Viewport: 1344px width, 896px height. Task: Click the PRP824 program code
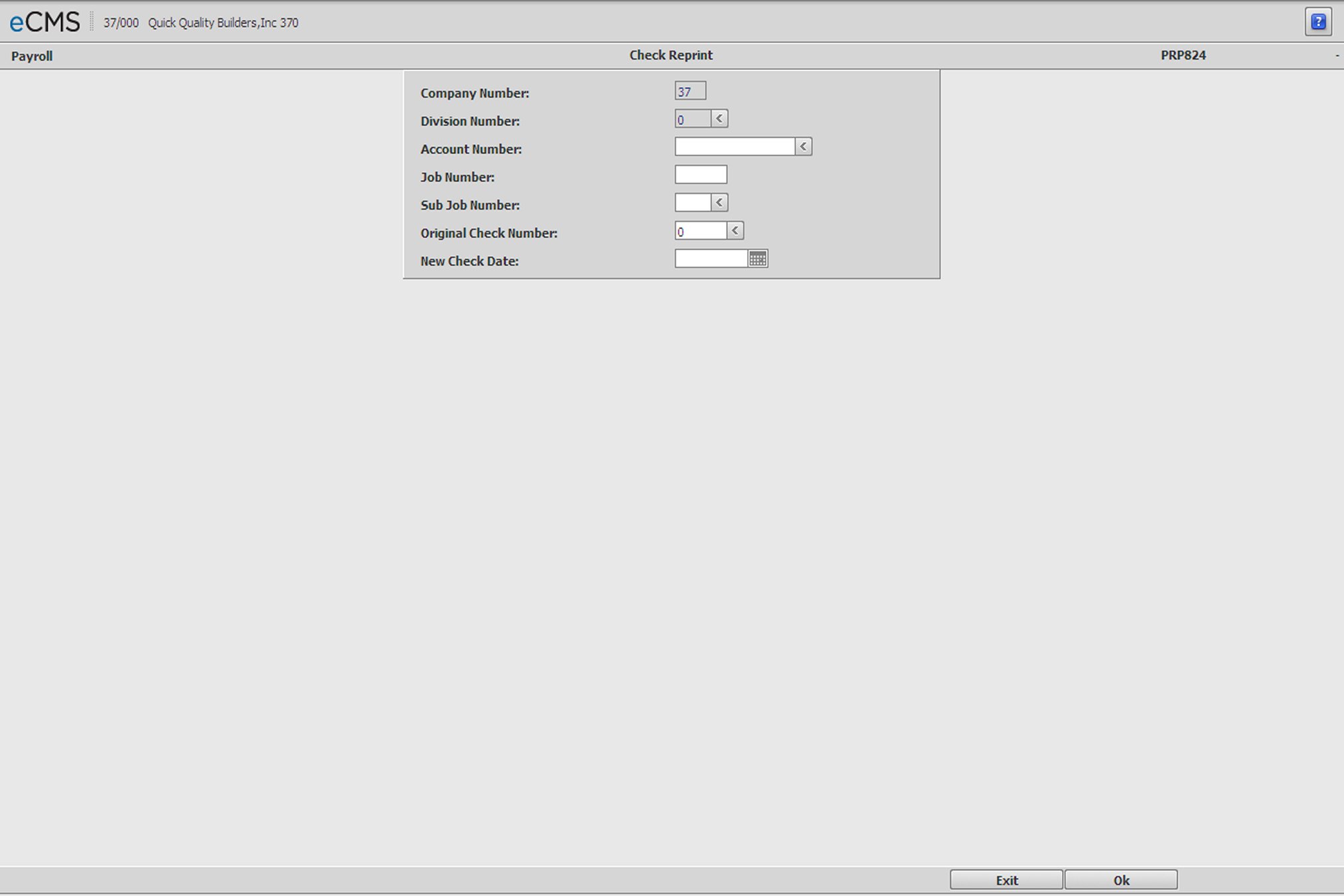click(1183, 55)
